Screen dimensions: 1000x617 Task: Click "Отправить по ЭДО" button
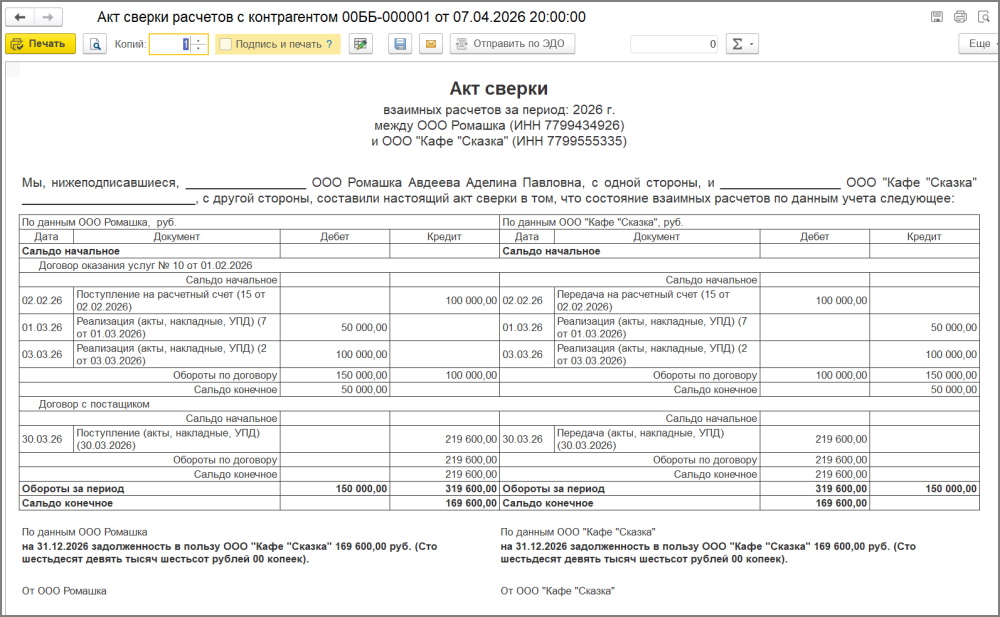[x=512, y=44]
